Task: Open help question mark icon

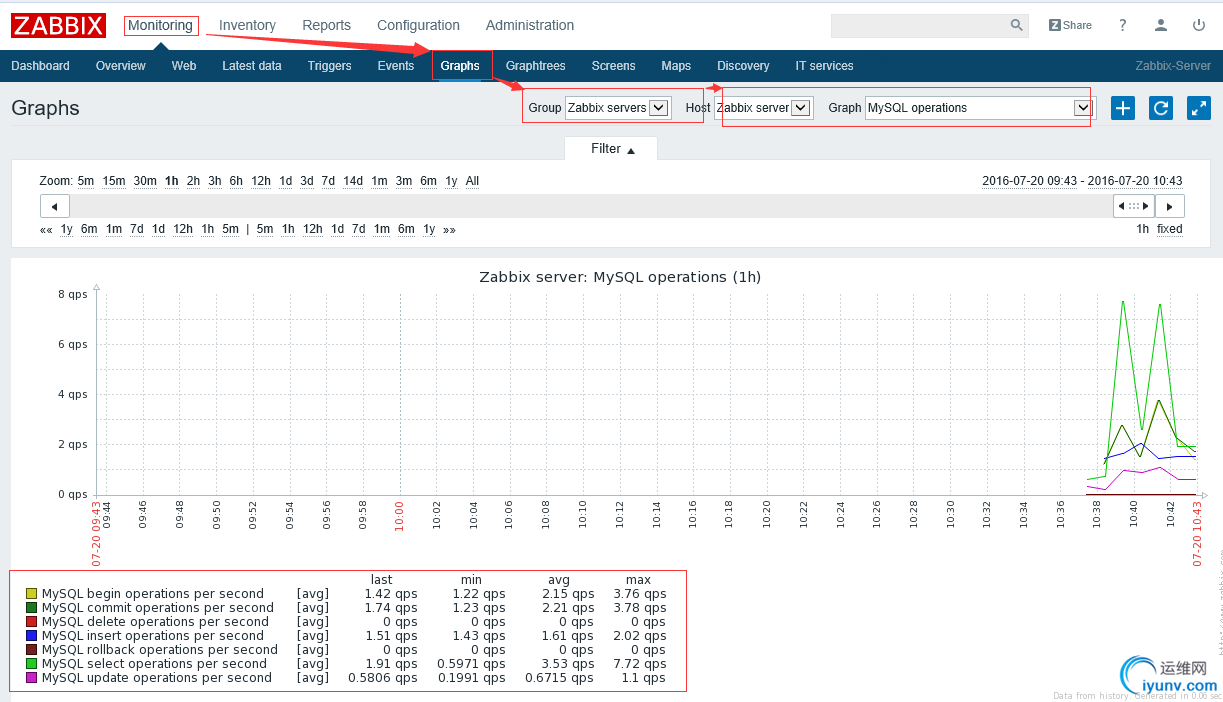Action: coord(1123,25)
